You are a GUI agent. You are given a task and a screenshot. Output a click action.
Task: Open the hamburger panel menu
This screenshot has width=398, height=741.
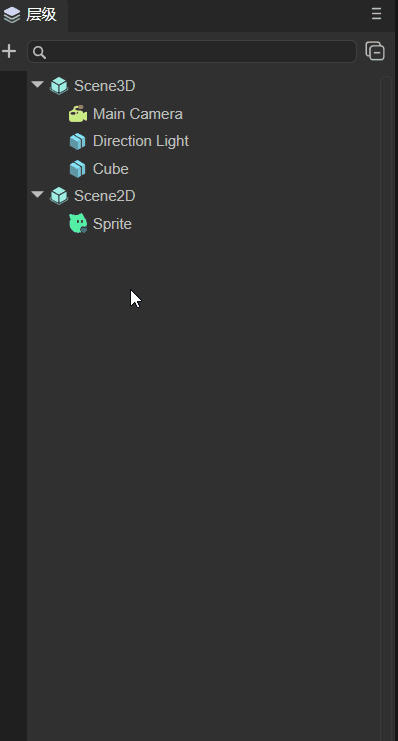(376, 14)
